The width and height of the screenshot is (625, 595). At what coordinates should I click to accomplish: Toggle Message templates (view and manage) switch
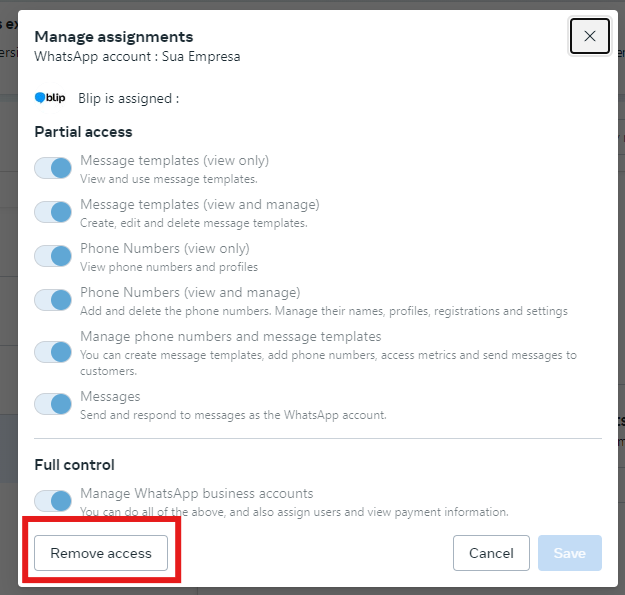53,212
